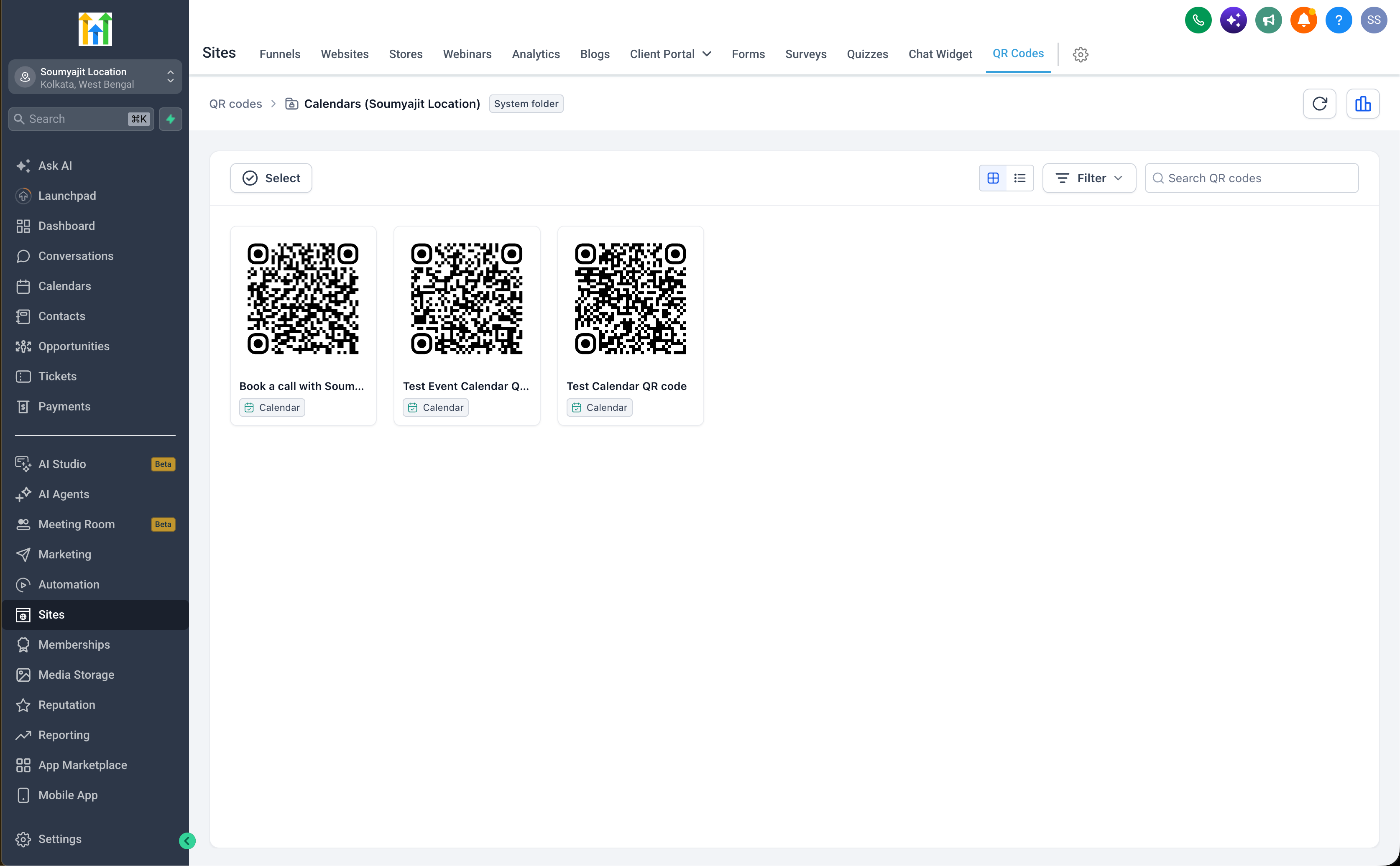Open Test Event Calendar Q... QR card

(467, 325)
